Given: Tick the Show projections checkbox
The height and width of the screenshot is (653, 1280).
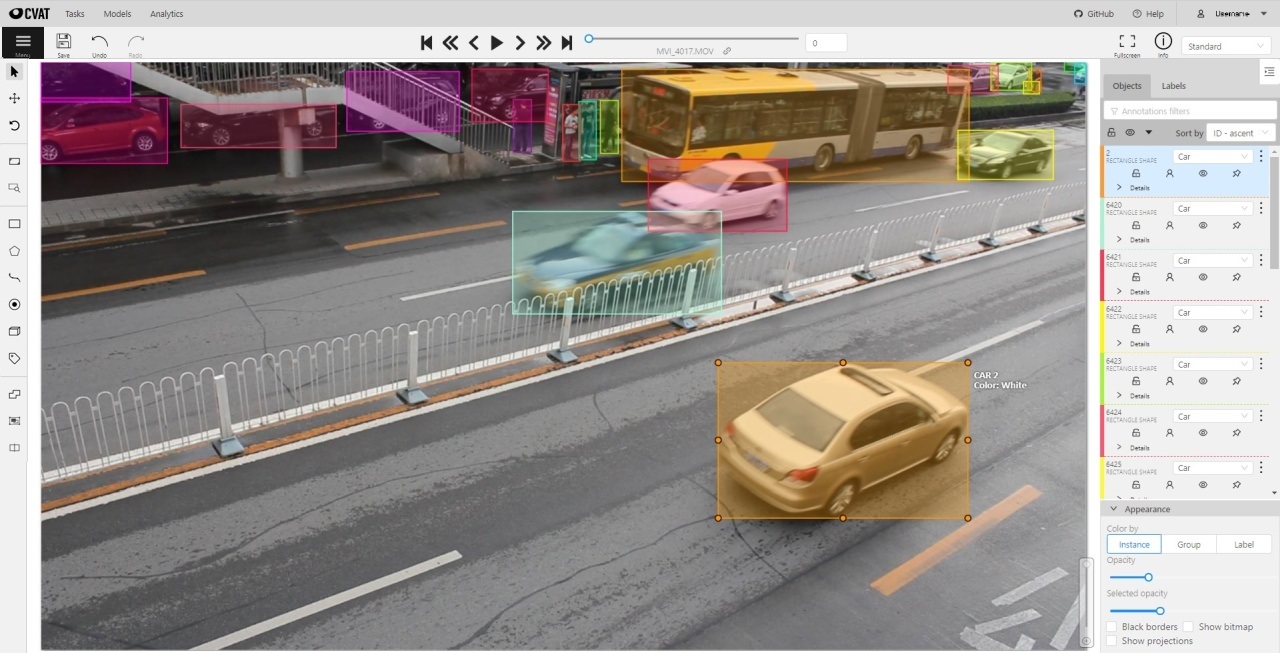Looking at the screenshot, I should coord(1112,641).
